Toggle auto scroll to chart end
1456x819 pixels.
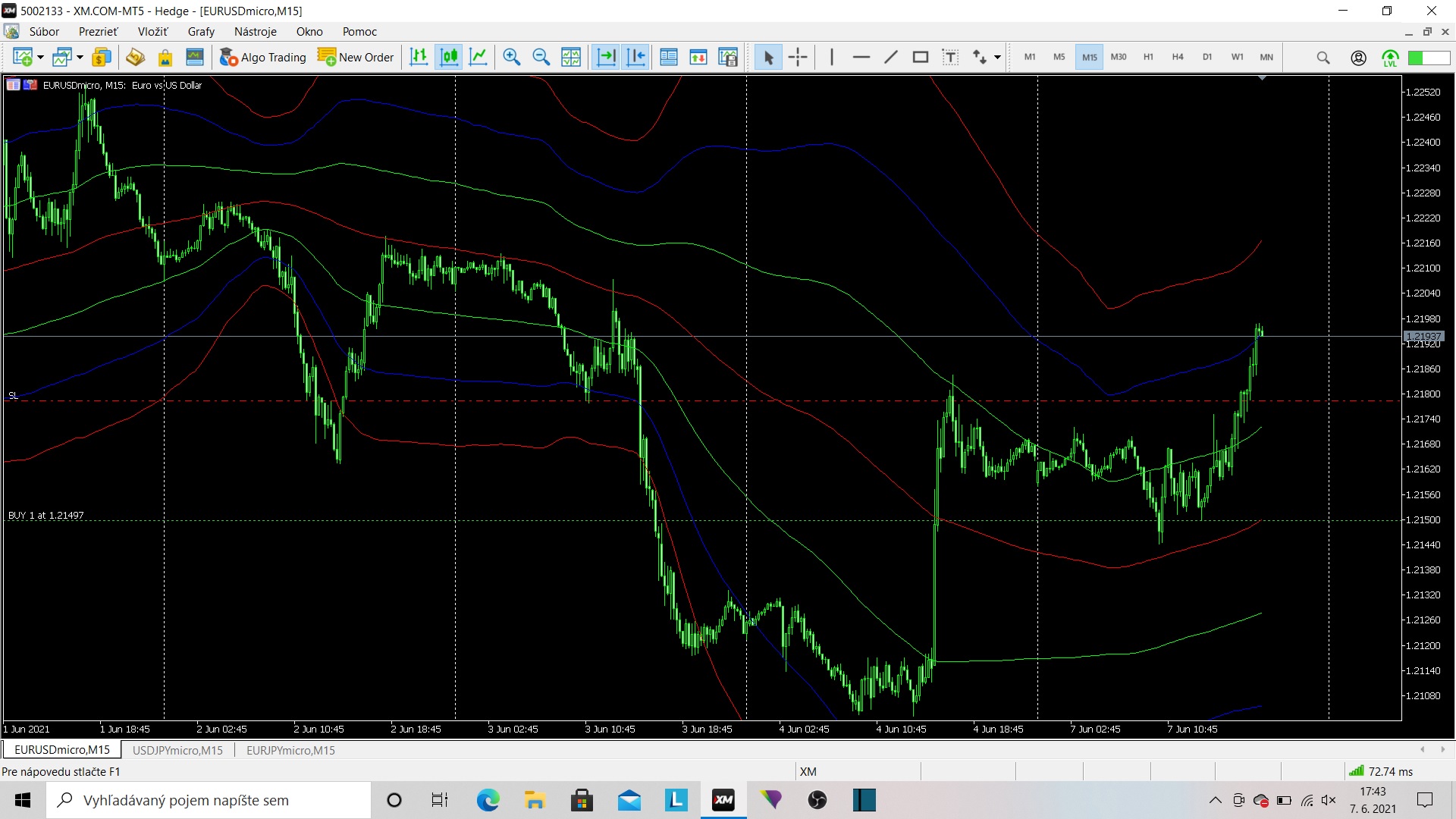[606, 57]
